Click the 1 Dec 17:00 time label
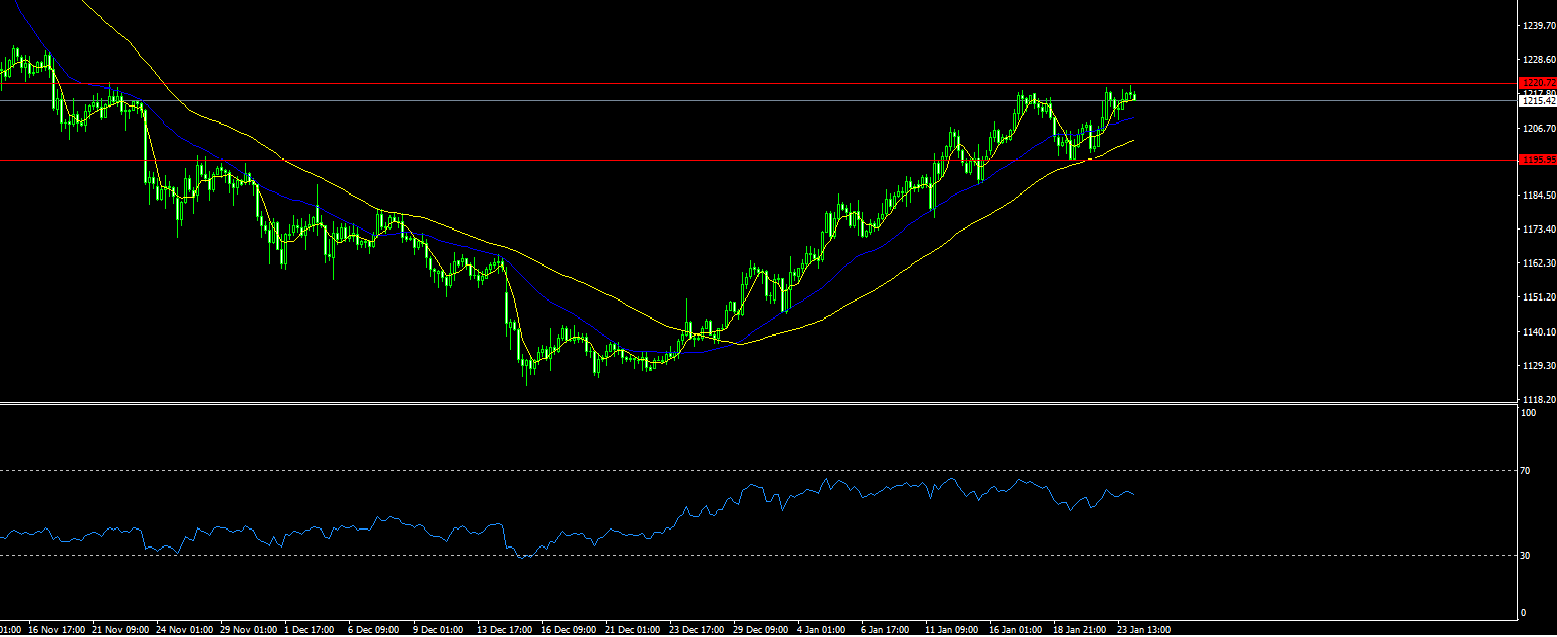Screen dimensions: 1557x637 [x=312, y=630]
